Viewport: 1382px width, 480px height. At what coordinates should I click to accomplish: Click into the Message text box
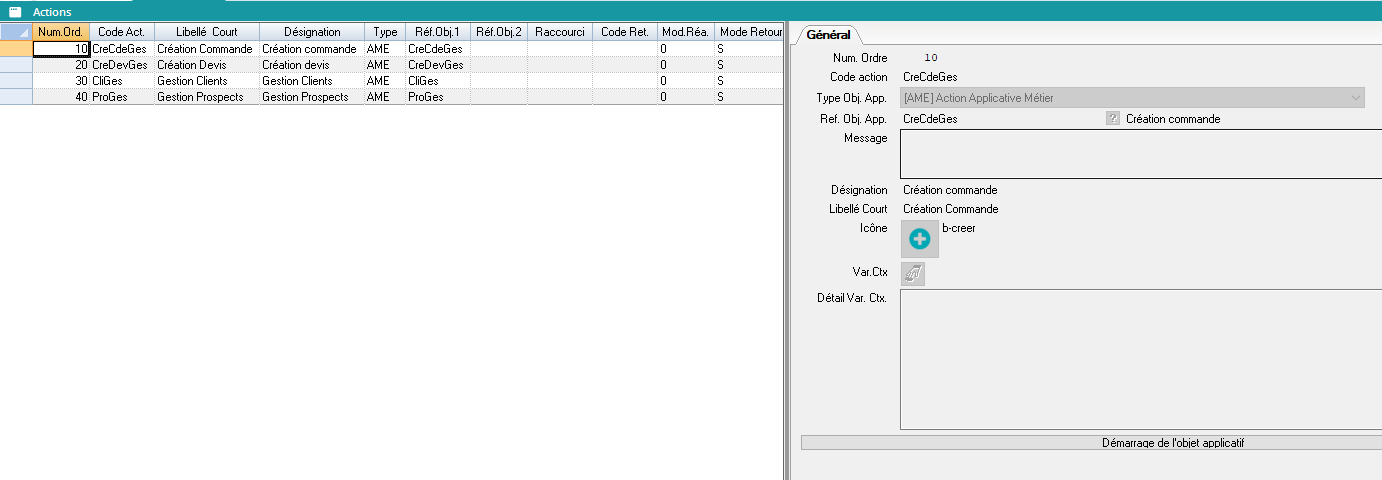point(1140,154)
